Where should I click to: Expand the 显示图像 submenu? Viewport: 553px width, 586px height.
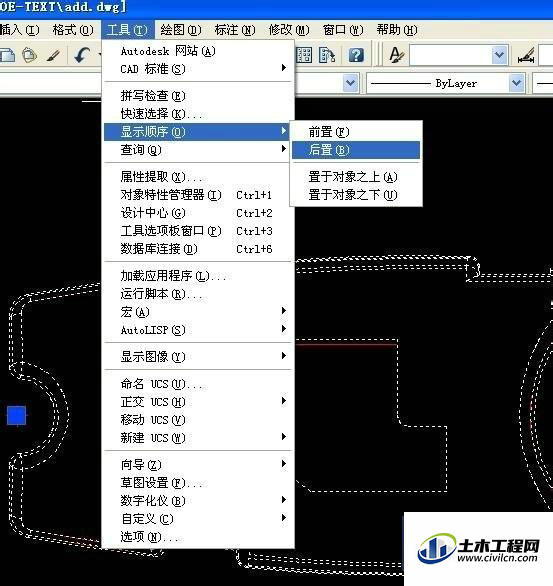coord(284,356)
